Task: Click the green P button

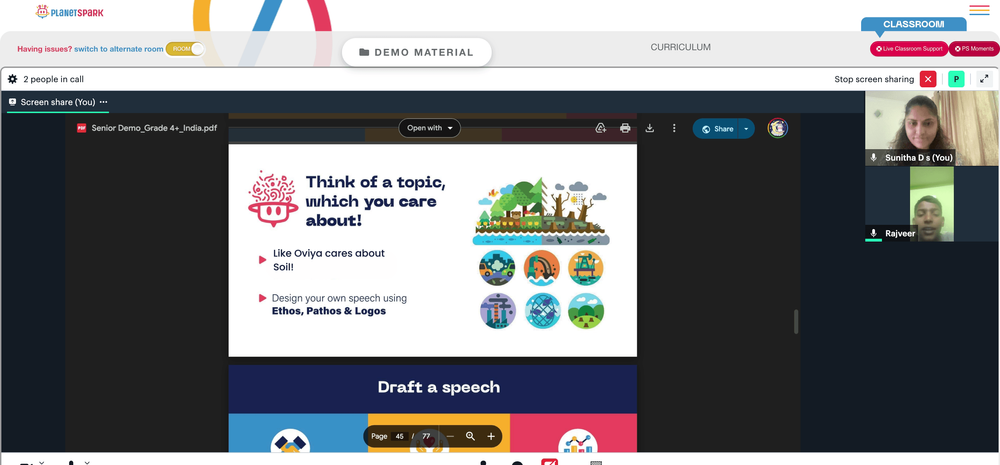Action: (x=956, y=79)
